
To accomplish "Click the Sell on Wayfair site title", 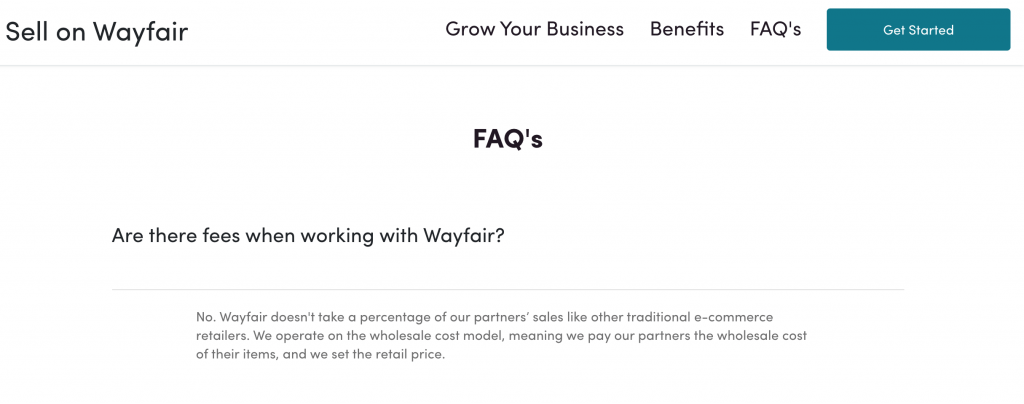I will pos(97,31).
